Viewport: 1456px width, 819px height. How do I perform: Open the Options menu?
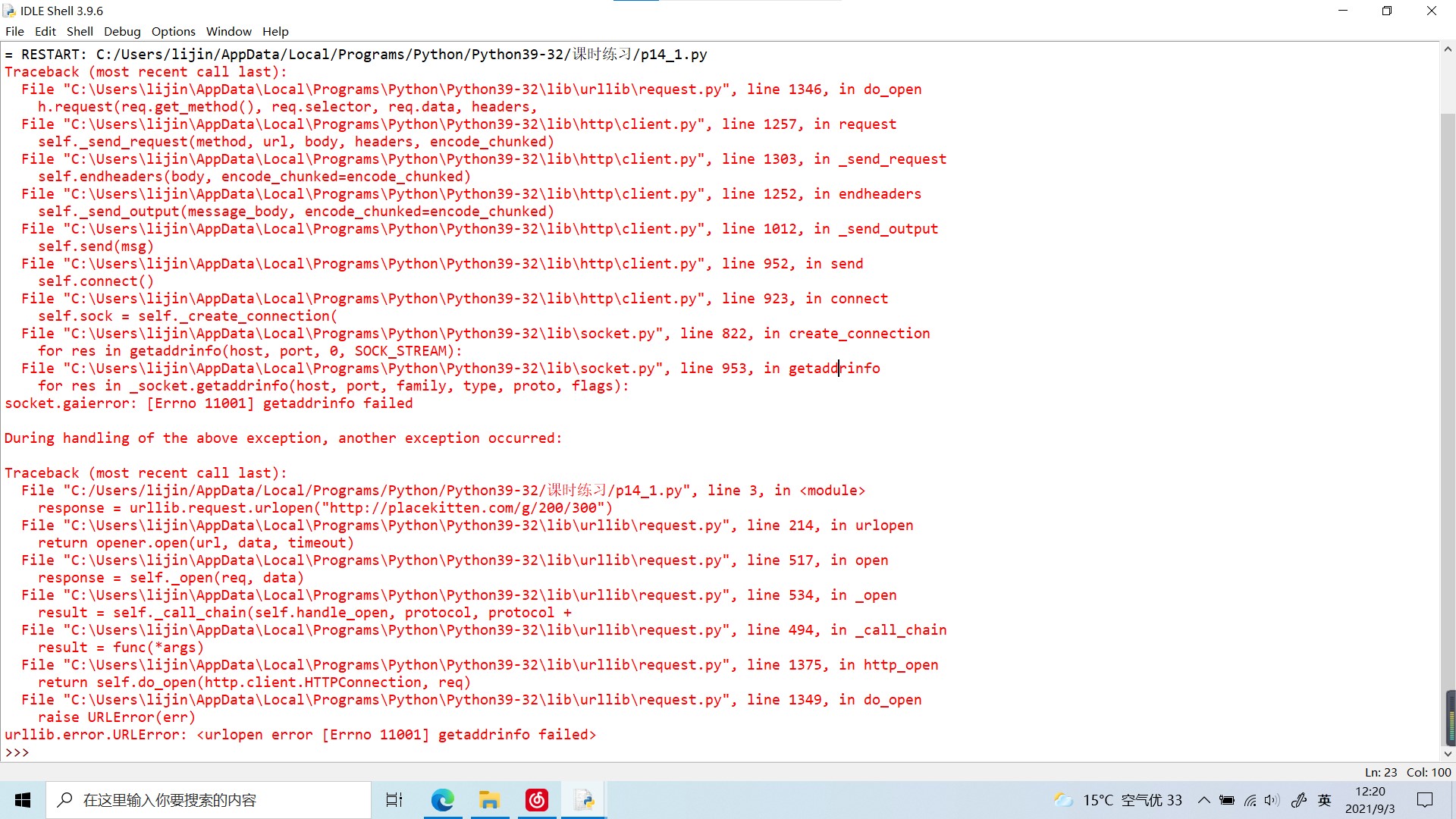[x=173, y=31]
